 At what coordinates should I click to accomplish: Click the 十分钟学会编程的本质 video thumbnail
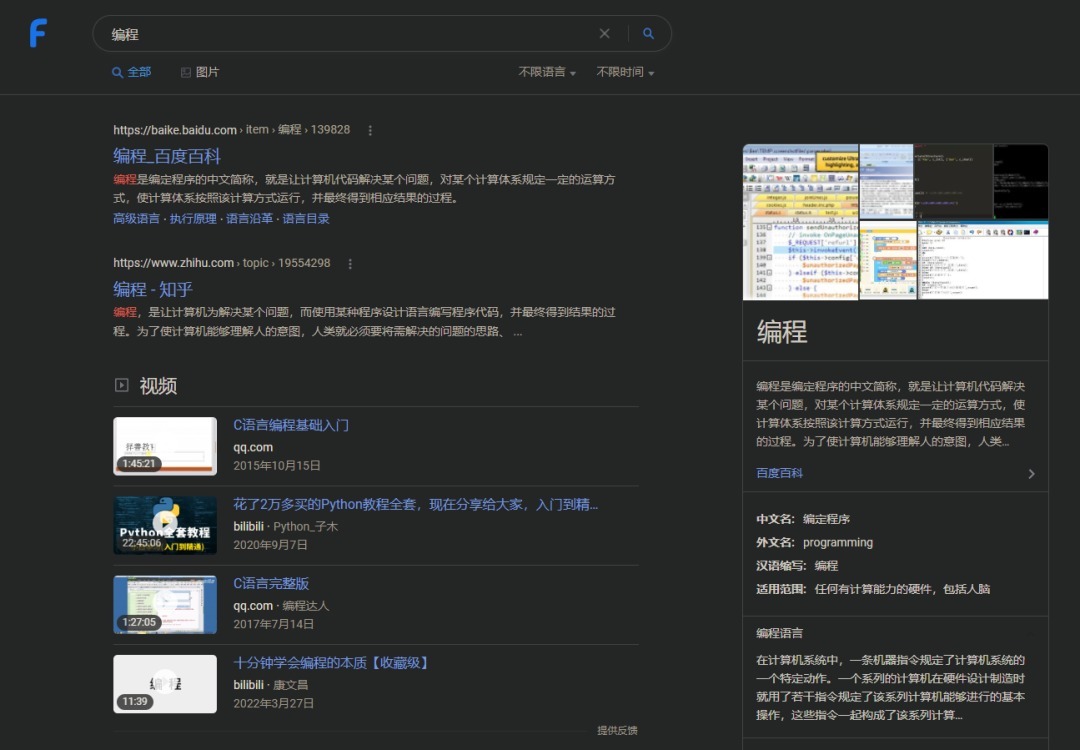pos(165,684)
